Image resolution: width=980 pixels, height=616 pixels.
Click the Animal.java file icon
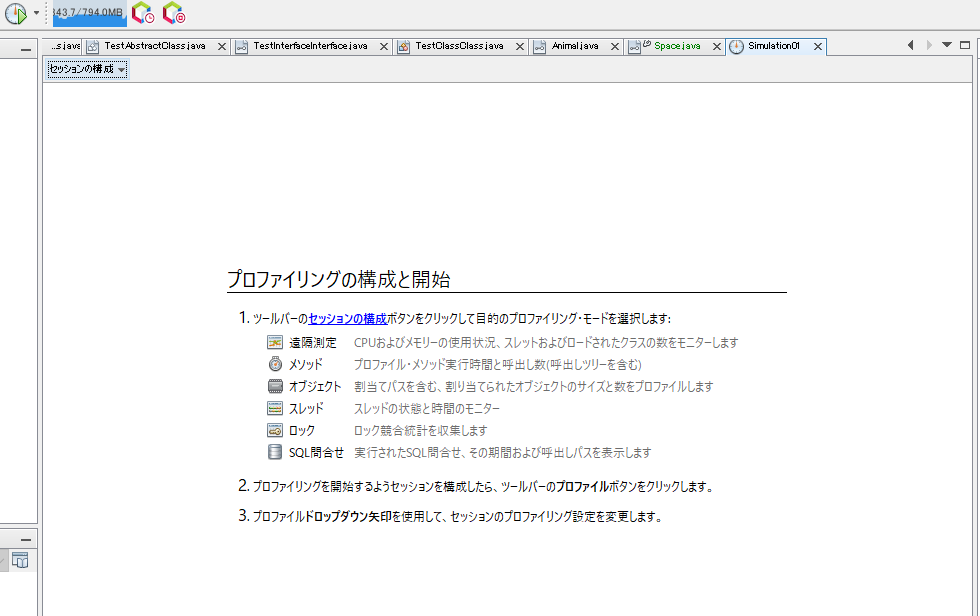(x=539, y=47)
